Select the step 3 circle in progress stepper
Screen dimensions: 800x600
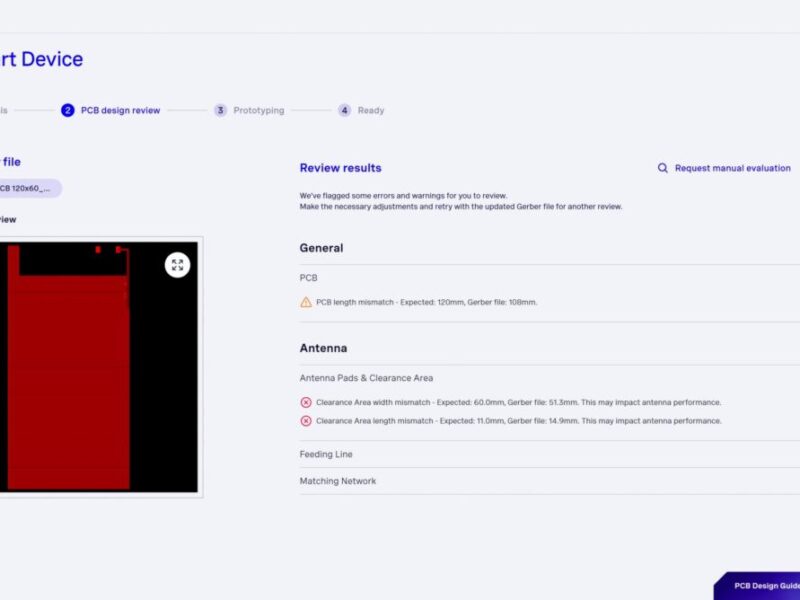tap(220, 110)
